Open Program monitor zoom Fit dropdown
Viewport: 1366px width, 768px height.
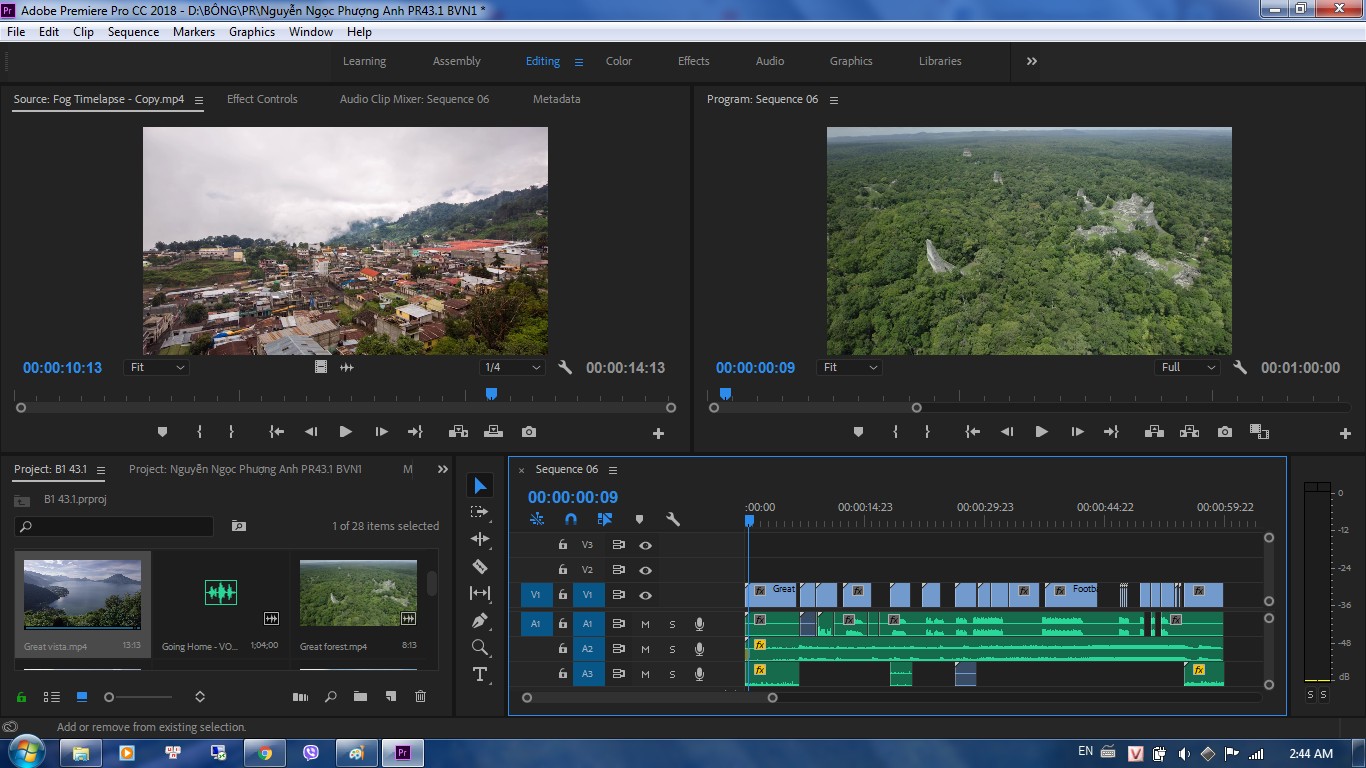tap(849, 367)
